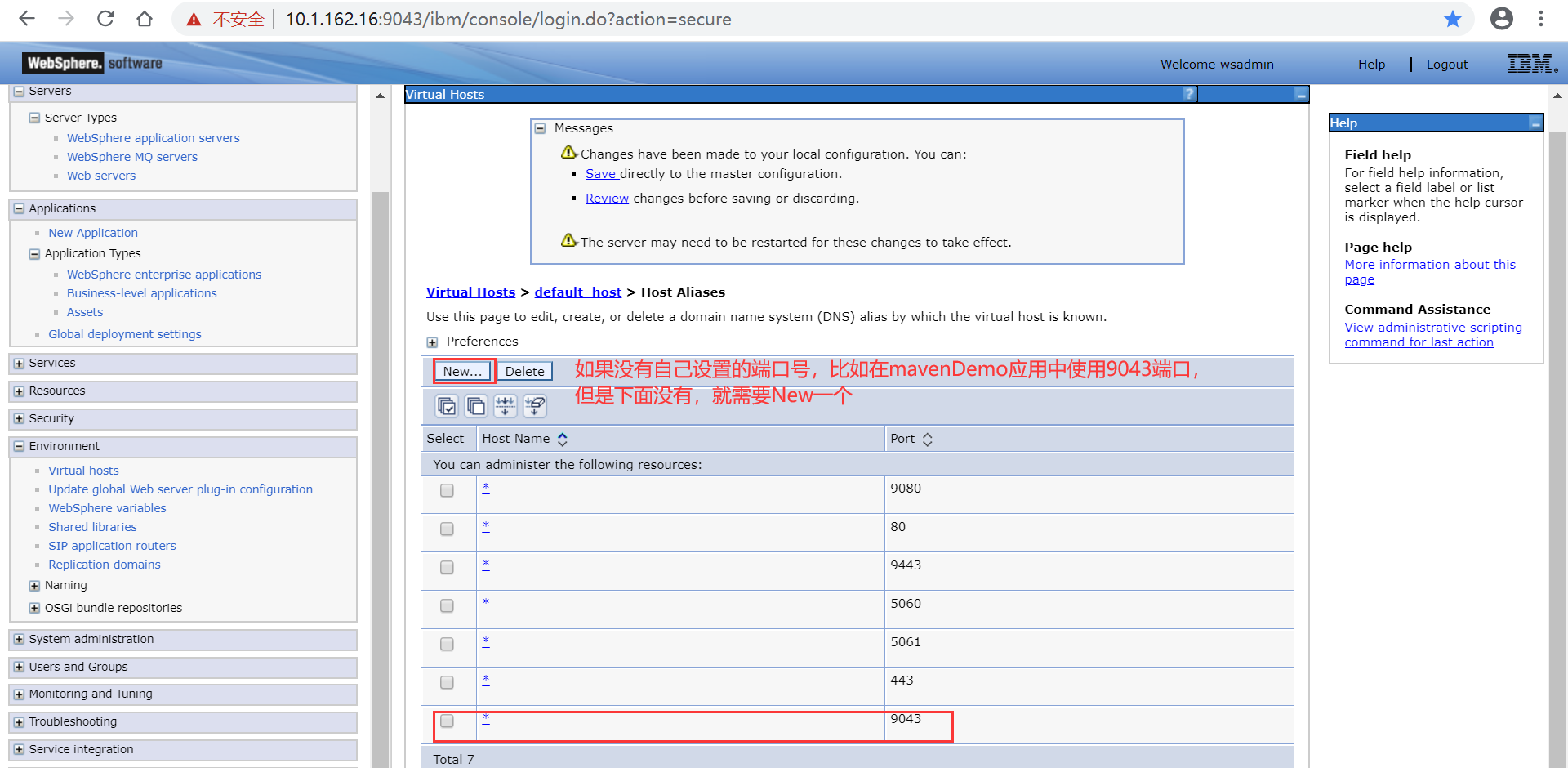Select all items in the Host Aliases table
The width and height of the screenshot is (1568, 768).
click(447, 406)
